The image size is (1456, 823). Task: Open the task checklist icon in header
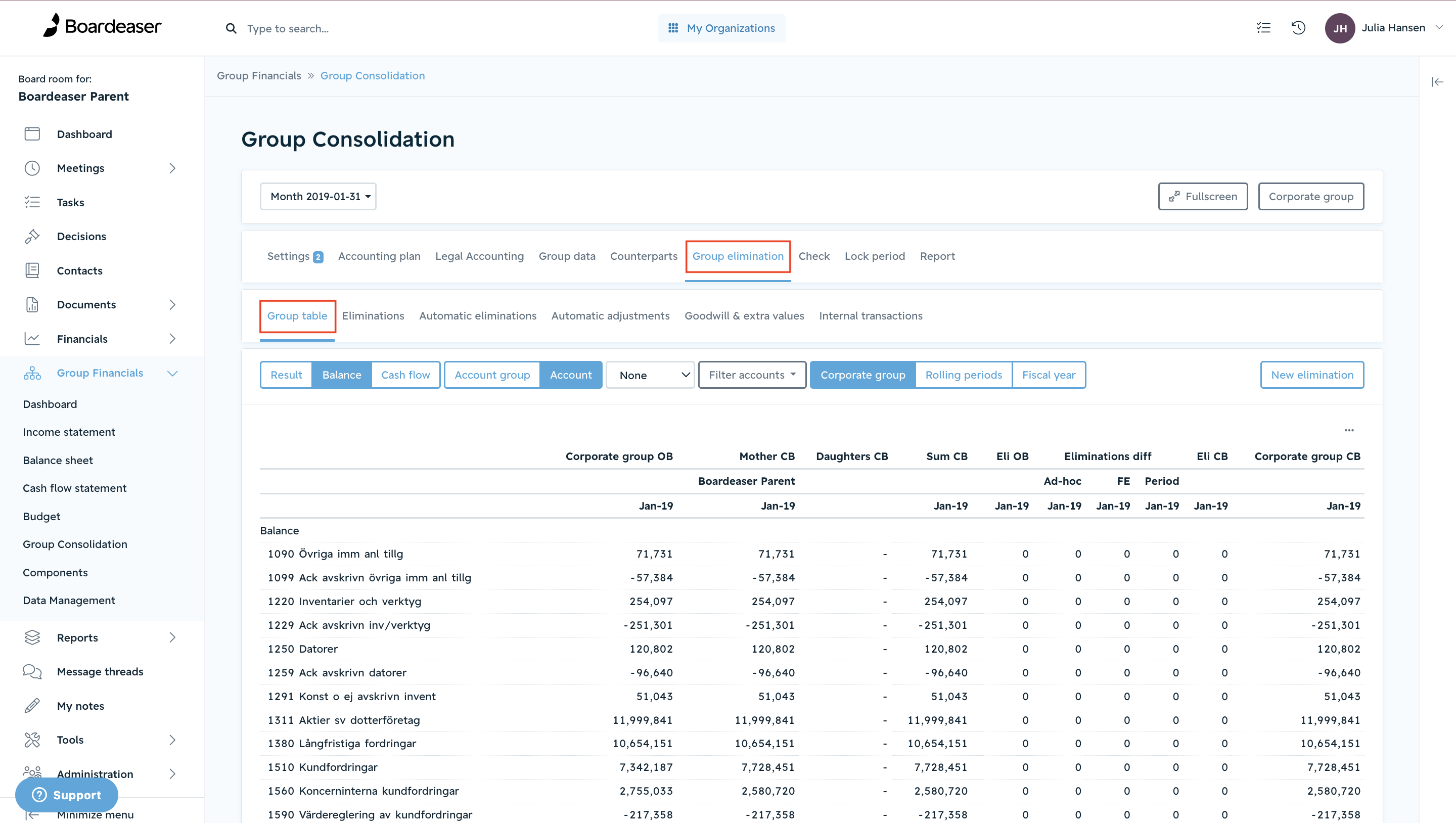pyautogui.click(x=1263, y=28)
